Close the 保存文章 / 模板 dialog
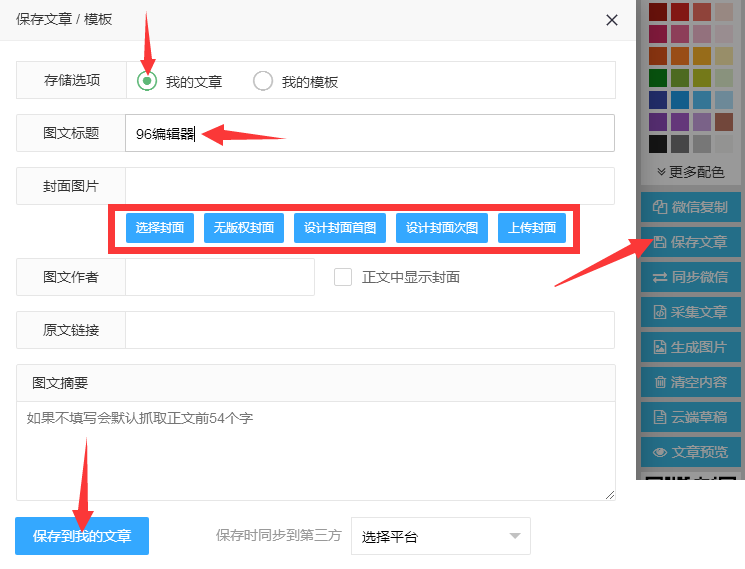745x569 pixels. pyautogui.click(x=611, y=20)
